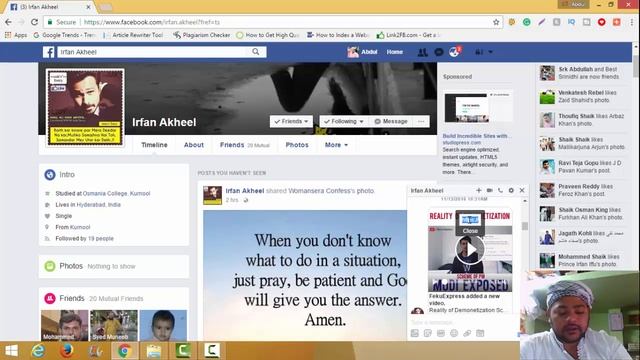
Task: Open the Following dropdown button
Action: (x=344, y=121)
